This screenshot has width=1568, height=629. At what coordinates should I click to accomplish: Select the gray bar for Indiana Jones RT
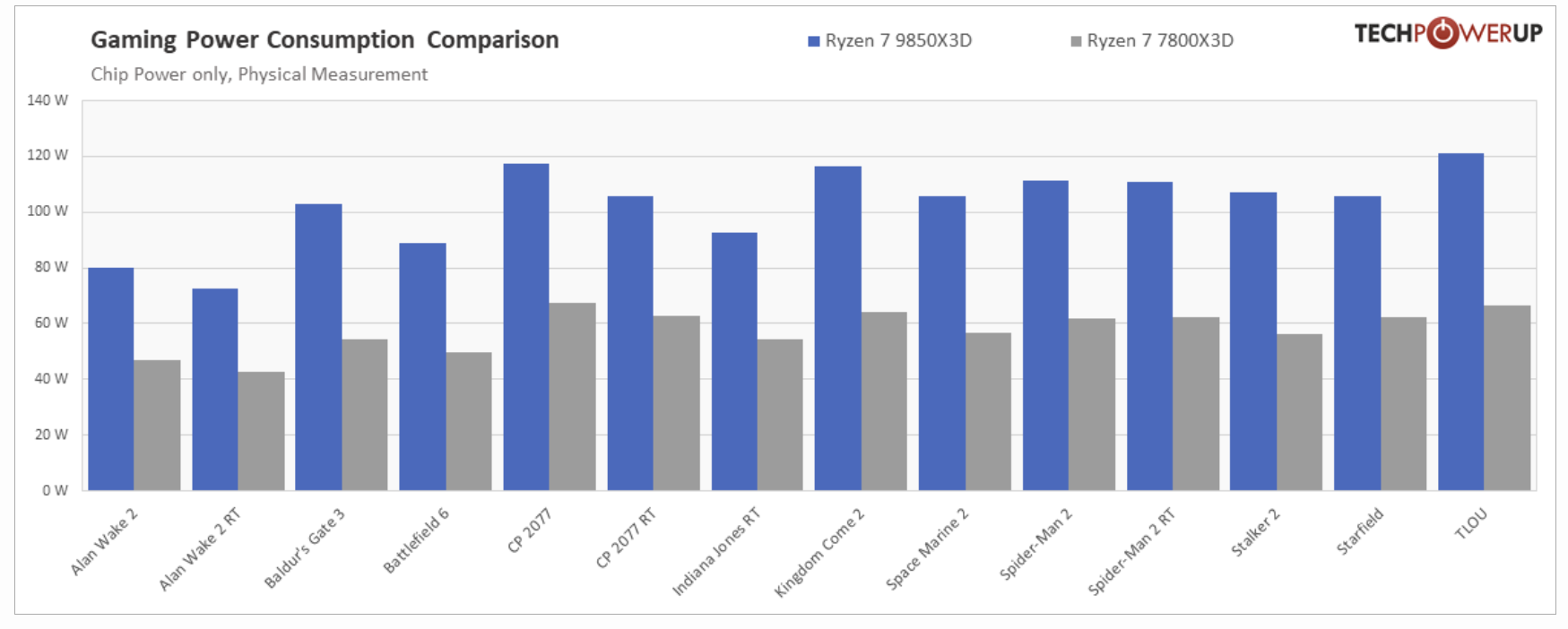click(x=781, y=415)
